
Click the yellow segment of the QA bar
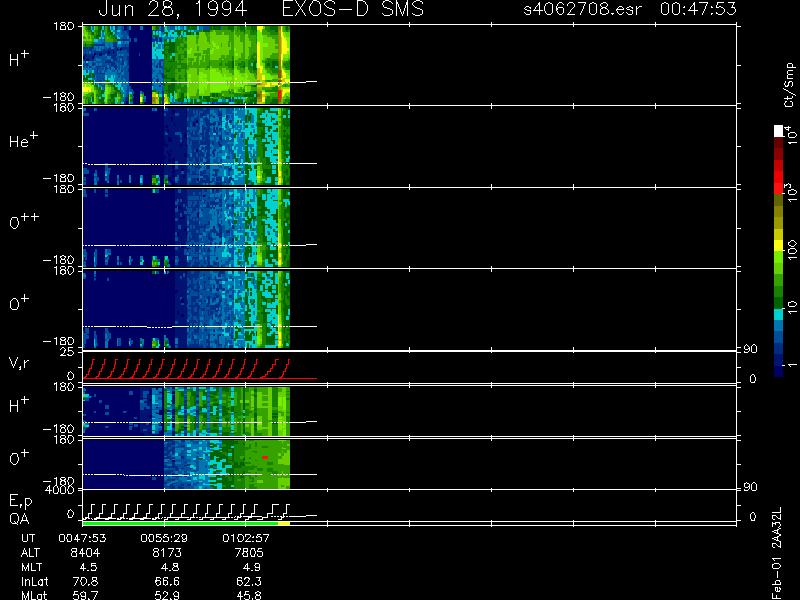click(x=284, y=523)
